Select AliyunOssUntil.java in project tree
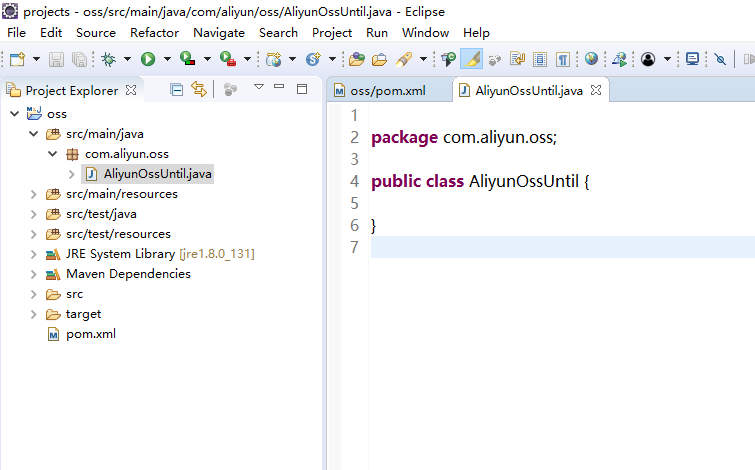 coord(157,174)
